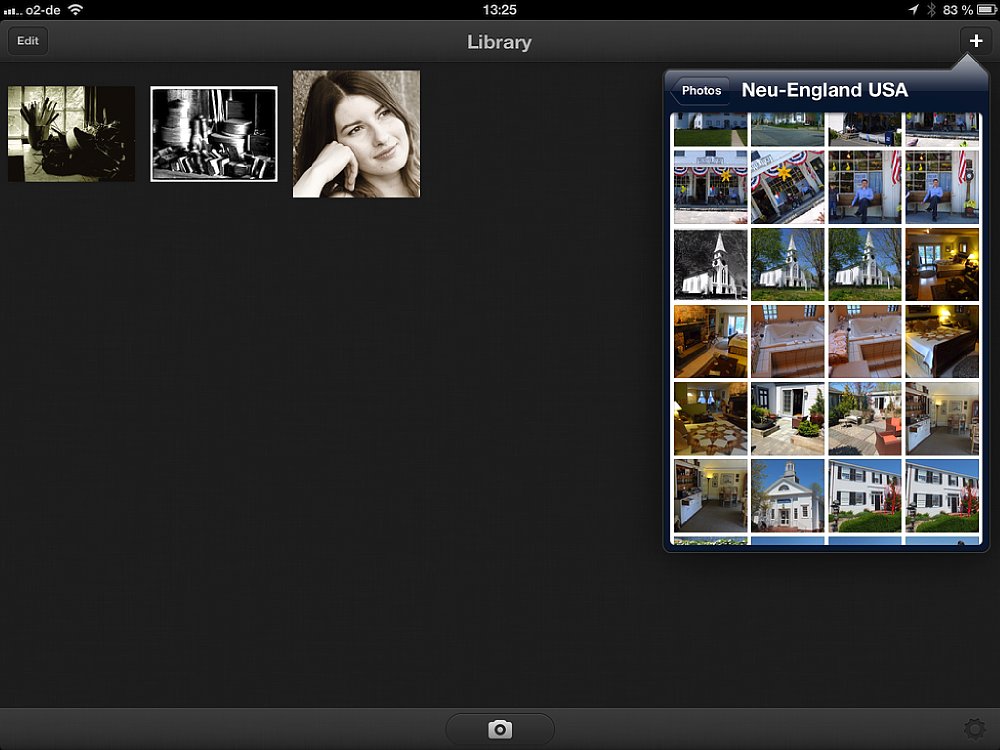Select the courtyard entrance photo with potted shrubs

[788, 418]
